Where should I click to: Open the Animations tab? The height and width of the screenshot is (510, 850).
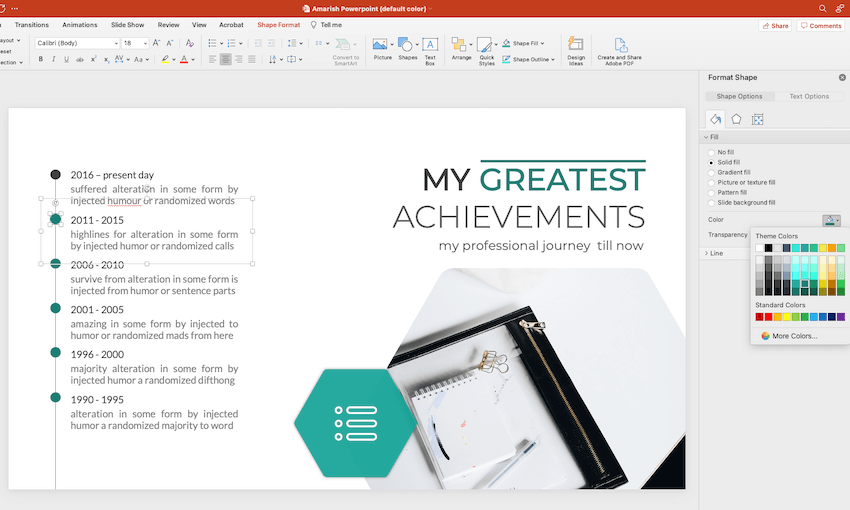pyautogui.click(x=80, y=25)
